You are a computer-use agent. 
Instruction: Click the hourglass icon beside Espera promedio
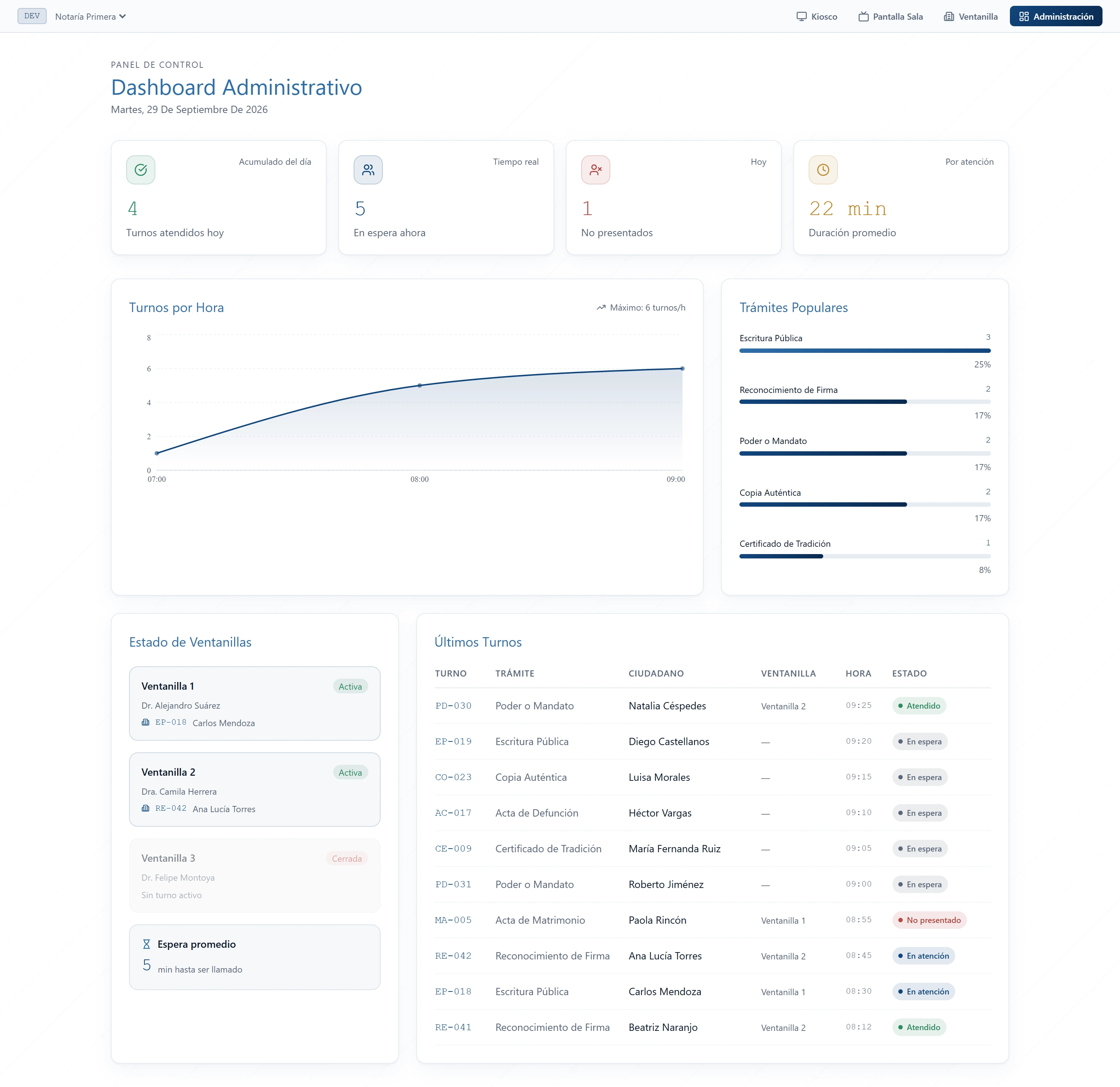[x=146, y=944]
